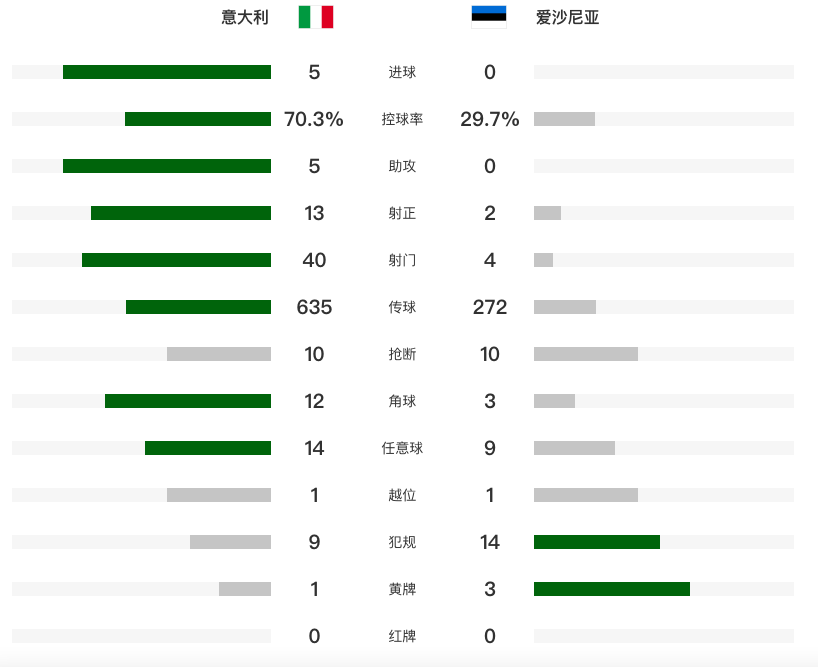The width and height of the screenshot is (818, 667).
Task: Click the 抢断 stat label
Action: coord(402,354)
